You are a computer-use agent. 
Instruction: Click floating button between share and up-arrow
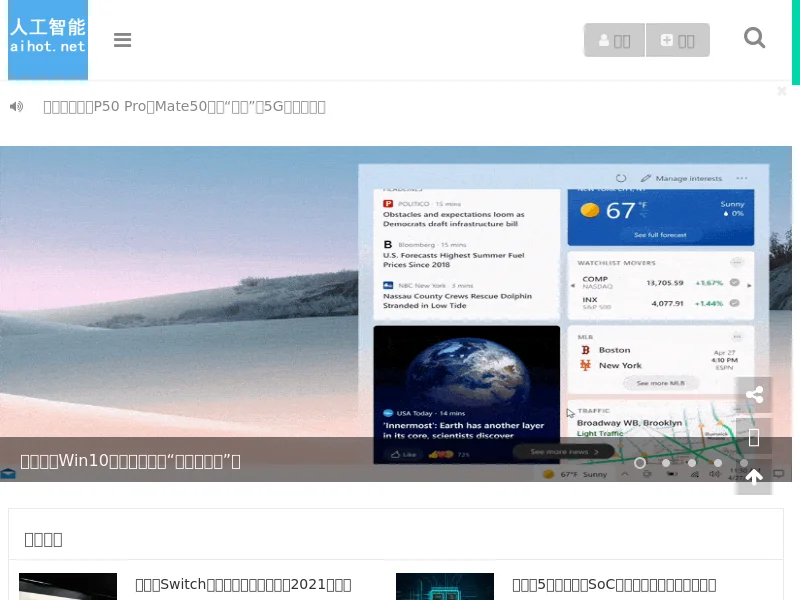[x=754, y=437]
